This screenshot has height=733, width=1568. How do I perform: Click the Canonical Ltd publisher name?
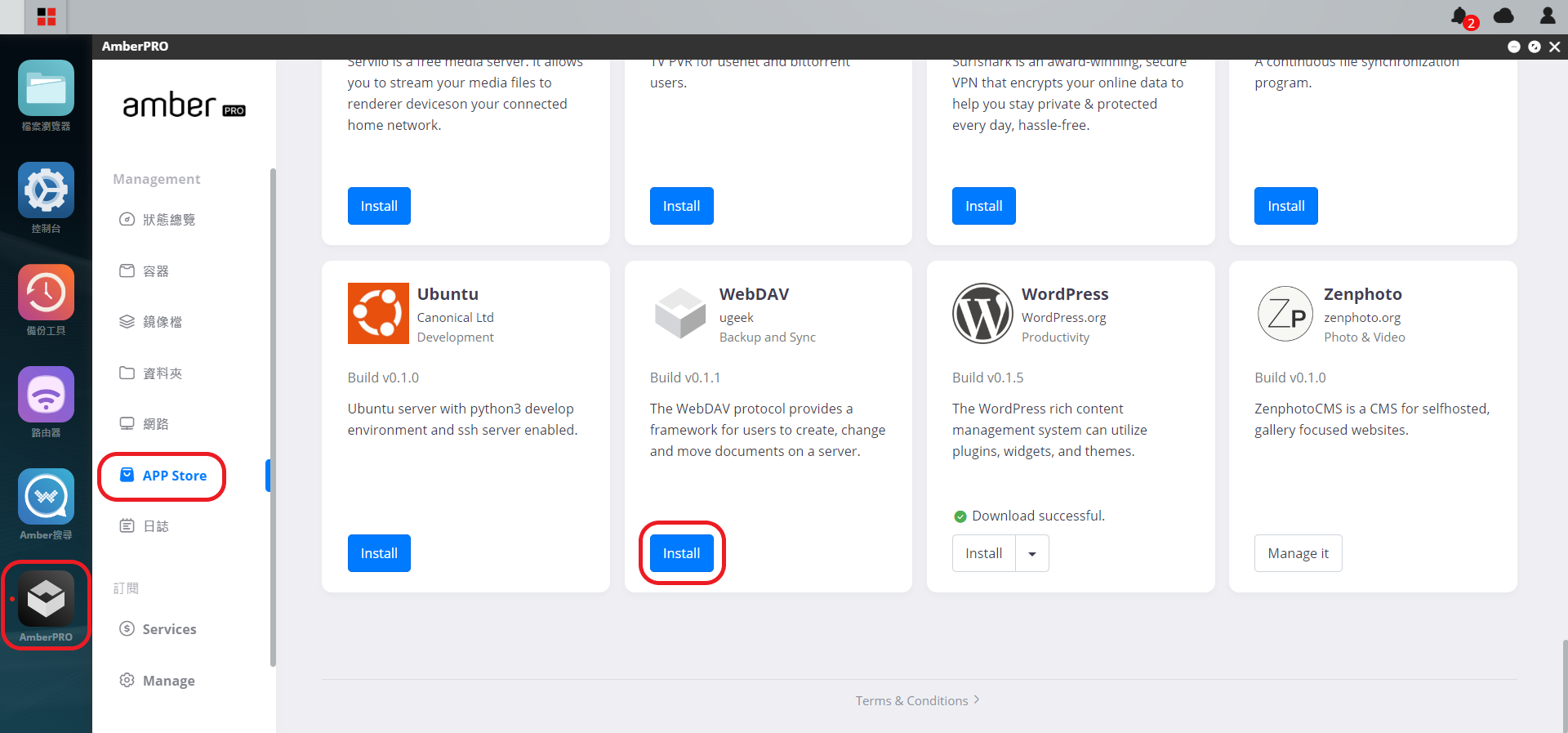point(455,317)
